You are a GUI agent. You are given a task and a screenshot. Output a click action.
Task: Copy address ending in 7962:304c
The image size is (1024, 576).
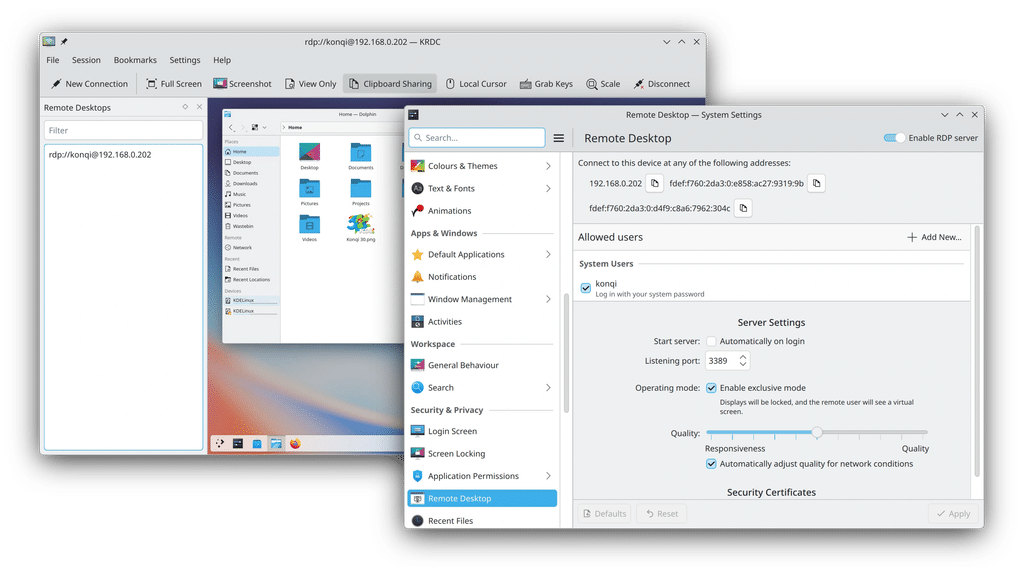[x=743, y=208]
